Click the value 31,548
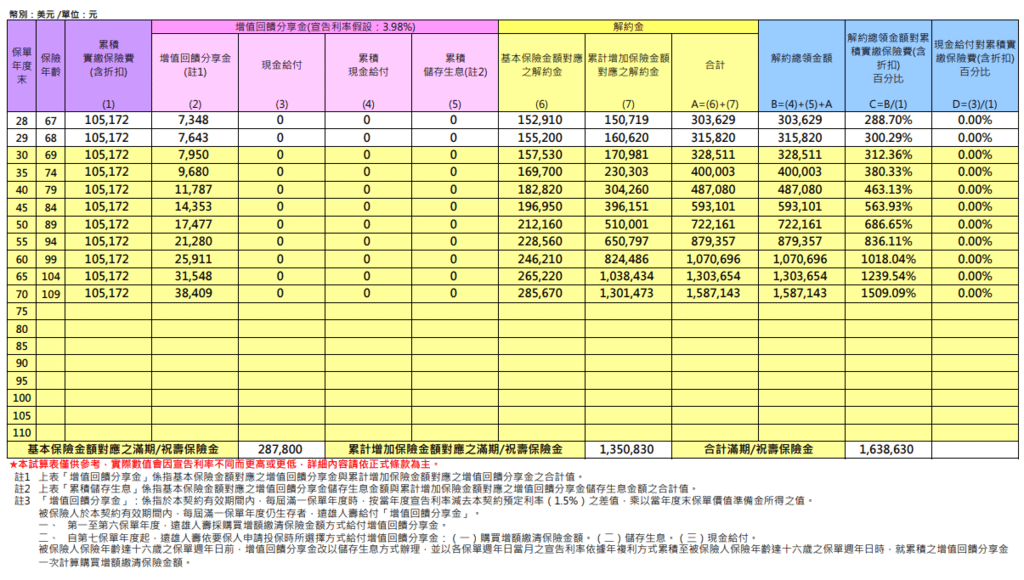 (193, 276)
